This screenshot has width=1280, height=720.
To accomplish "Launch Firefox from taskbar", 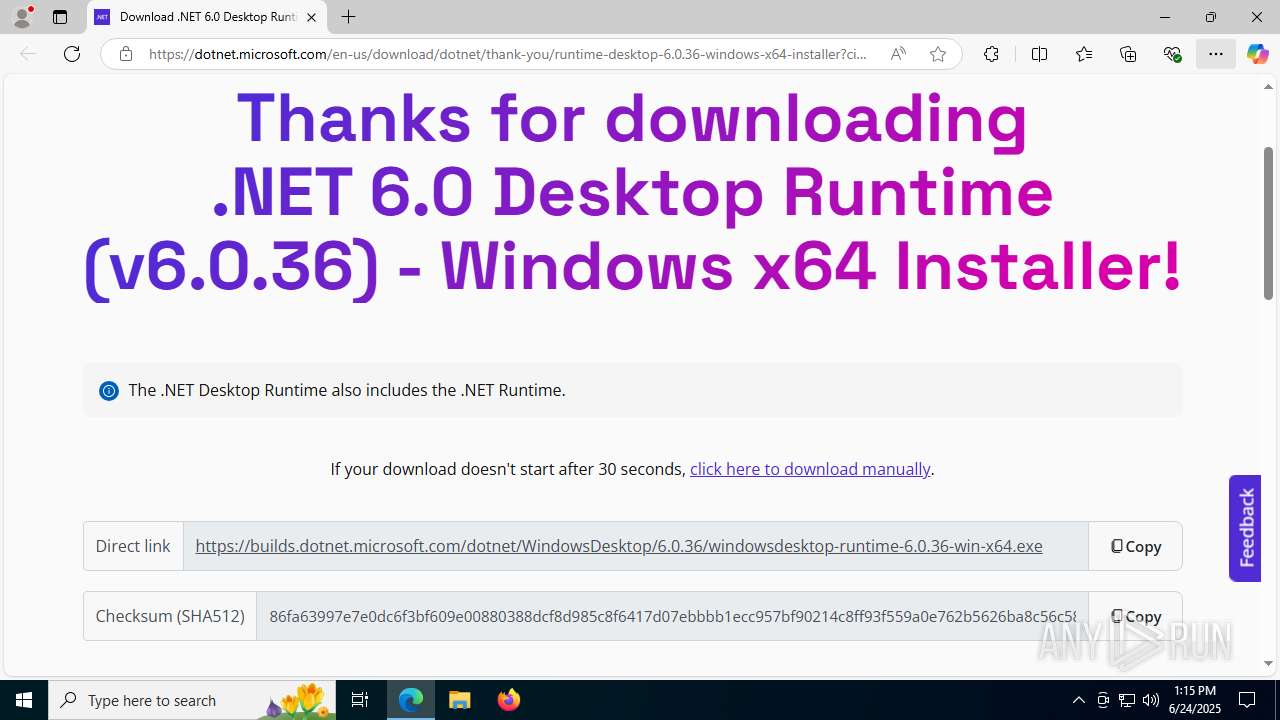I will click(508, 700).
